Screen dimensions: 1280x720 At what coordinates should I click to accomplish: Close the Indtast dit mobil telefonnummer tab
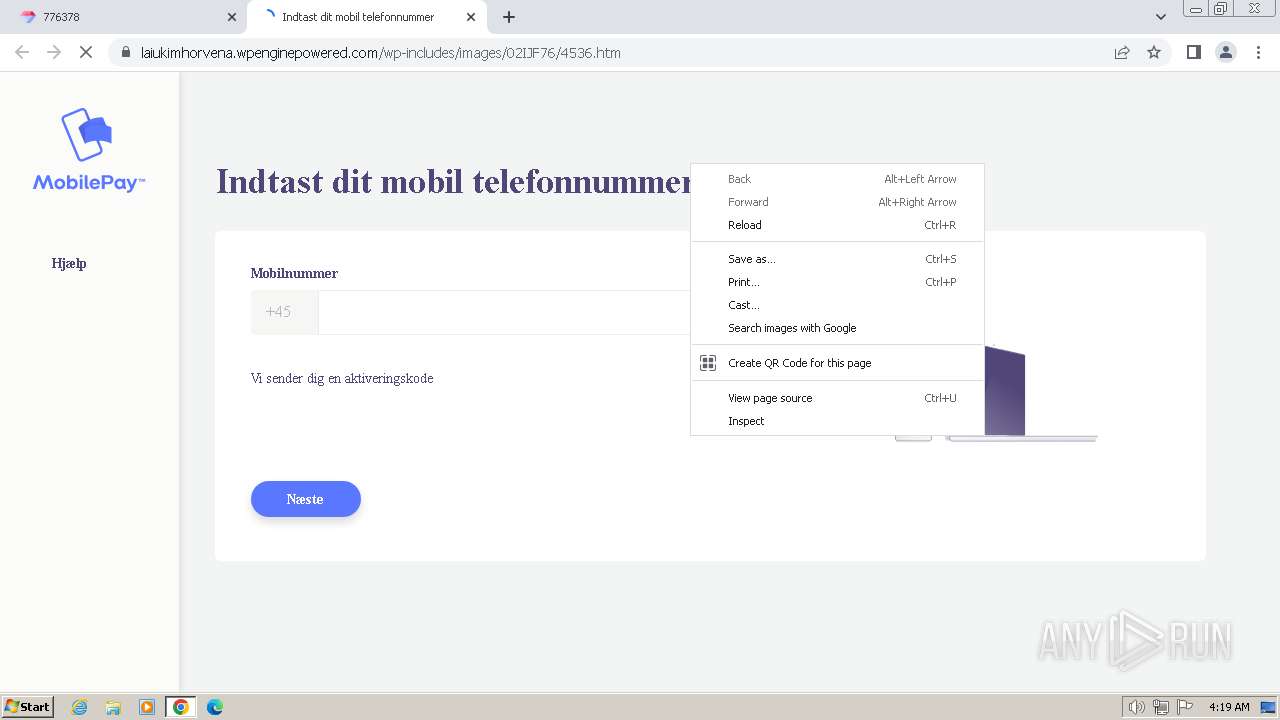(471, 17)
